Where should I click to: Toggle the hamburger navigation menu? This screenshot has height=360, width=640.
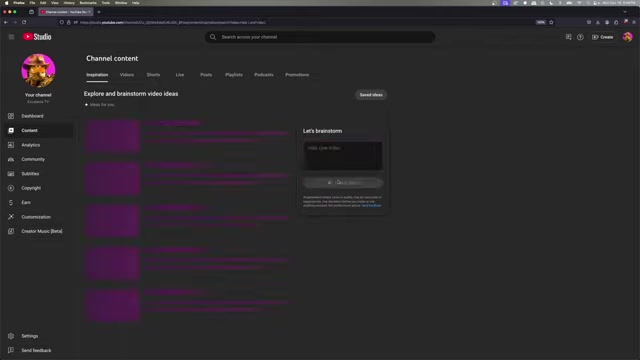[11, 37]
